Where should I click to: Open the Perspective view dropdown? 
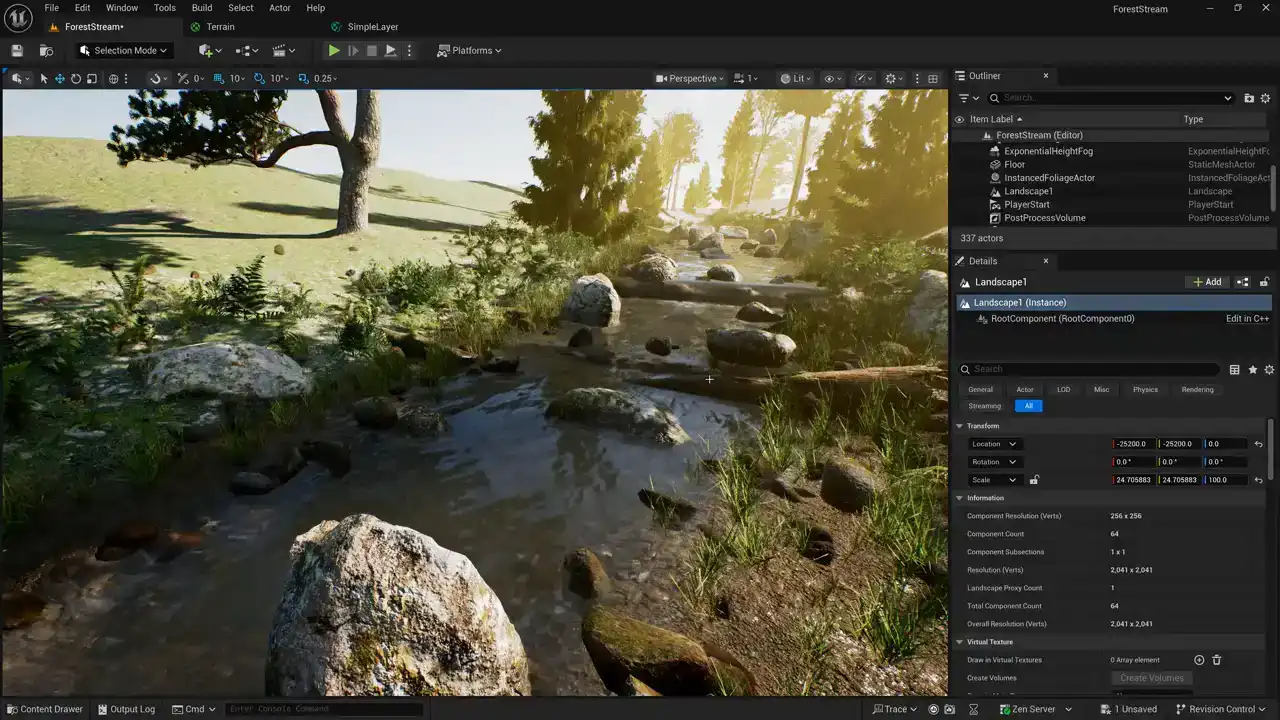tap(690, 79)
